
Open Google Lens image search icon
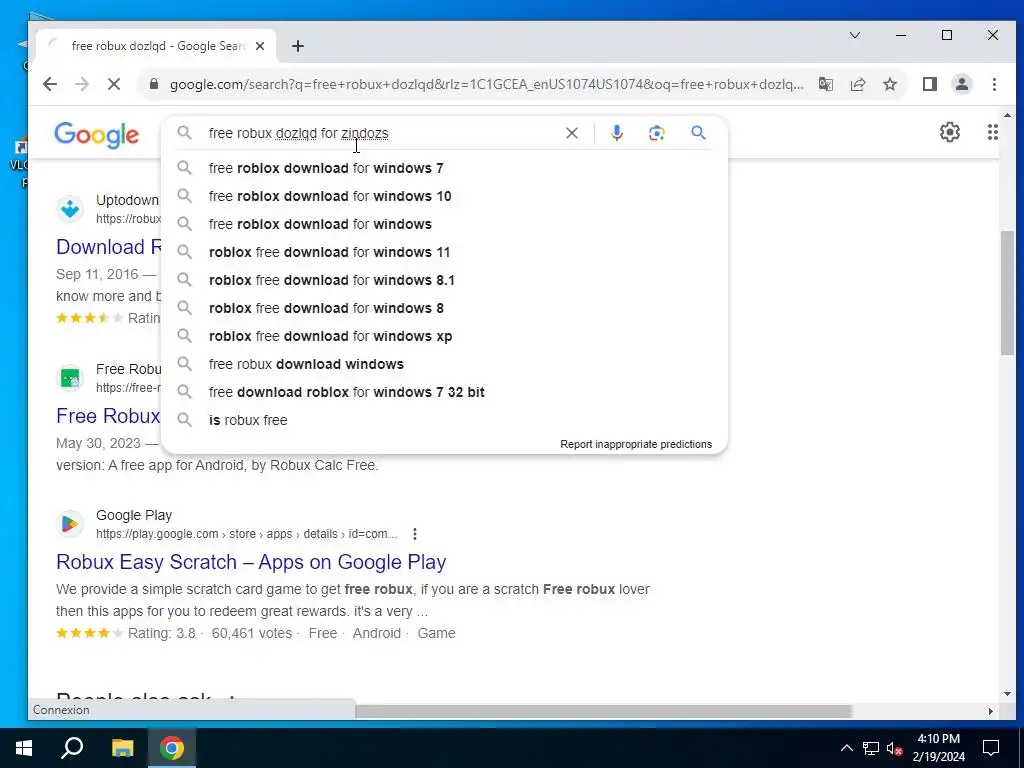tap(656, 133)
